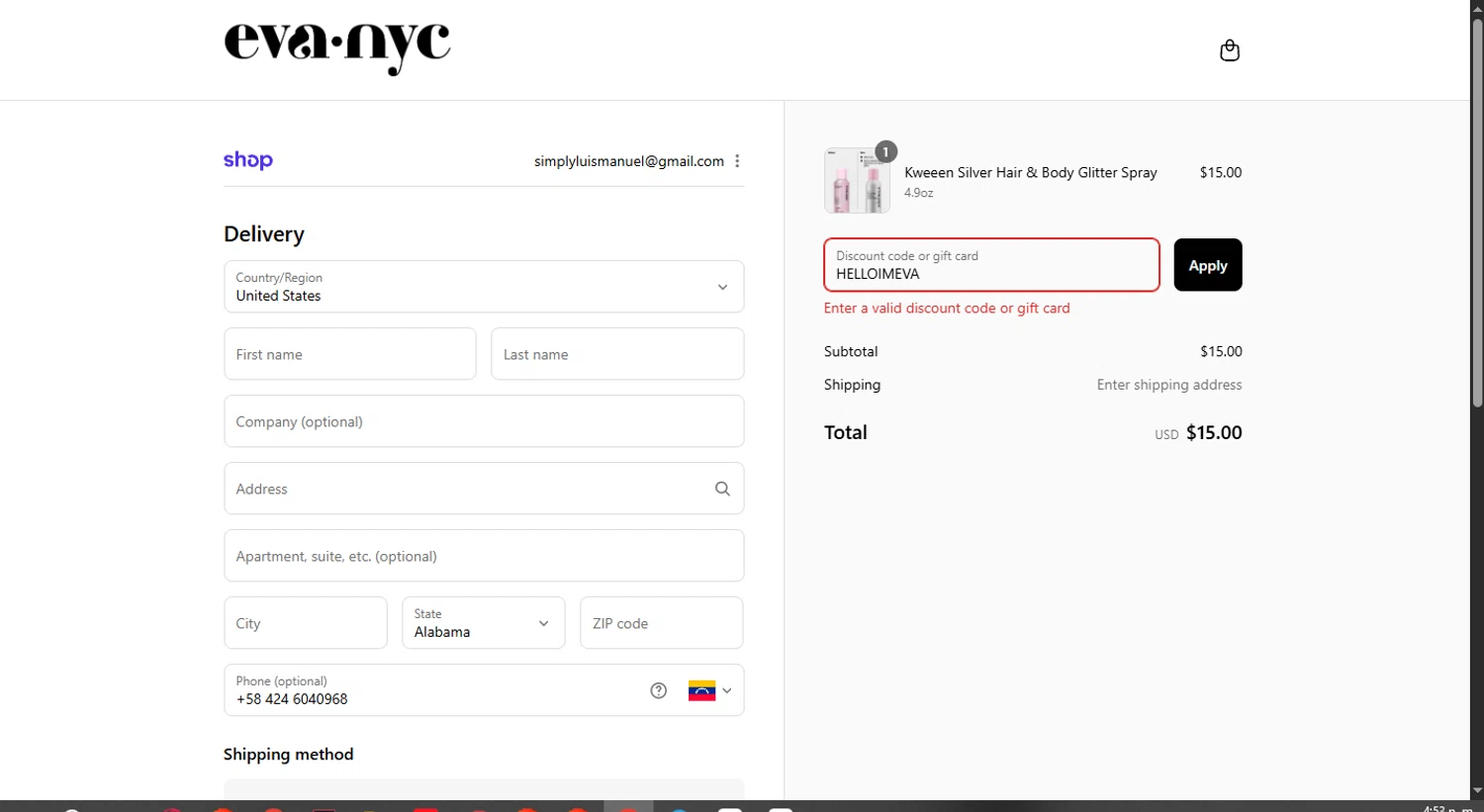Click the City field
Image resolution: width=1484 pixels, height=812 pixels.
[306, 623]
